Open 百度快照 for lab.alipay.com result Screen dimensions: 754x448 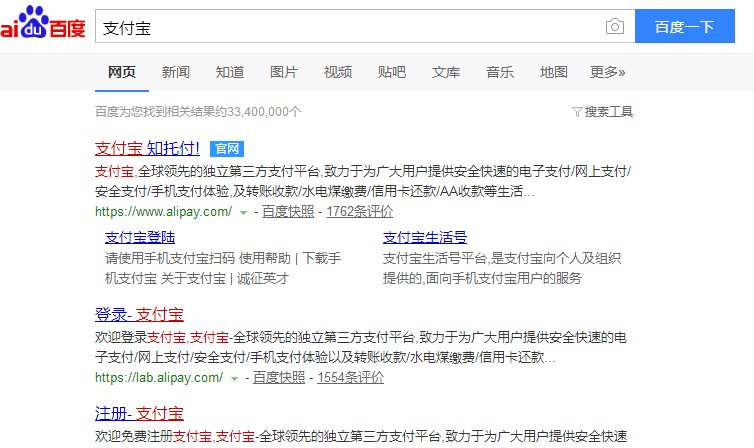coord(279,378)
